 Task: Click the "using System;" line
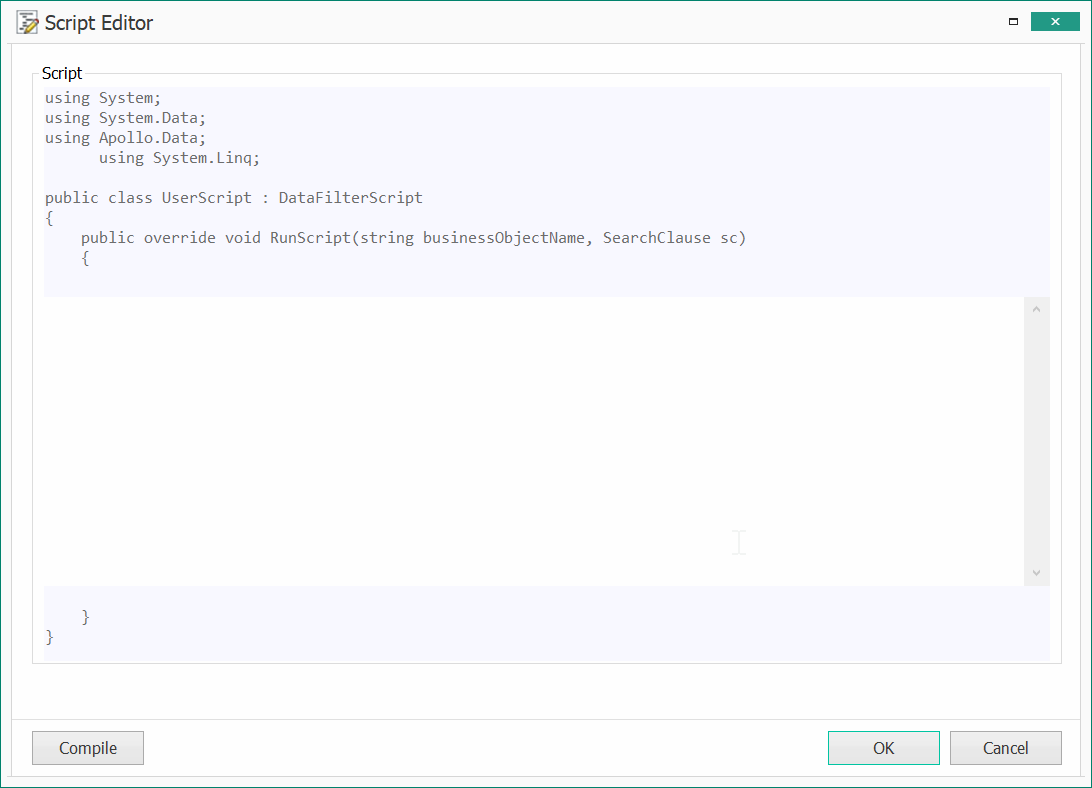click(103, 98)
